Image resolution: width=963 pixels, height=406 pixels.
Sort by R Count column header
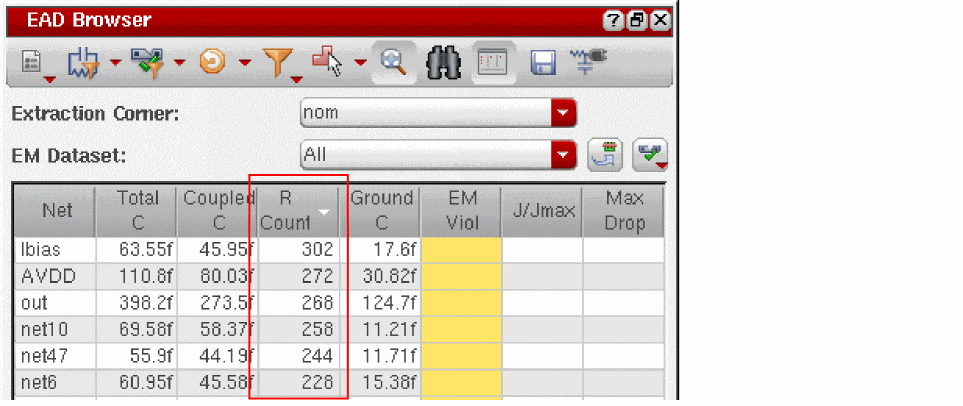pos(298,212)
